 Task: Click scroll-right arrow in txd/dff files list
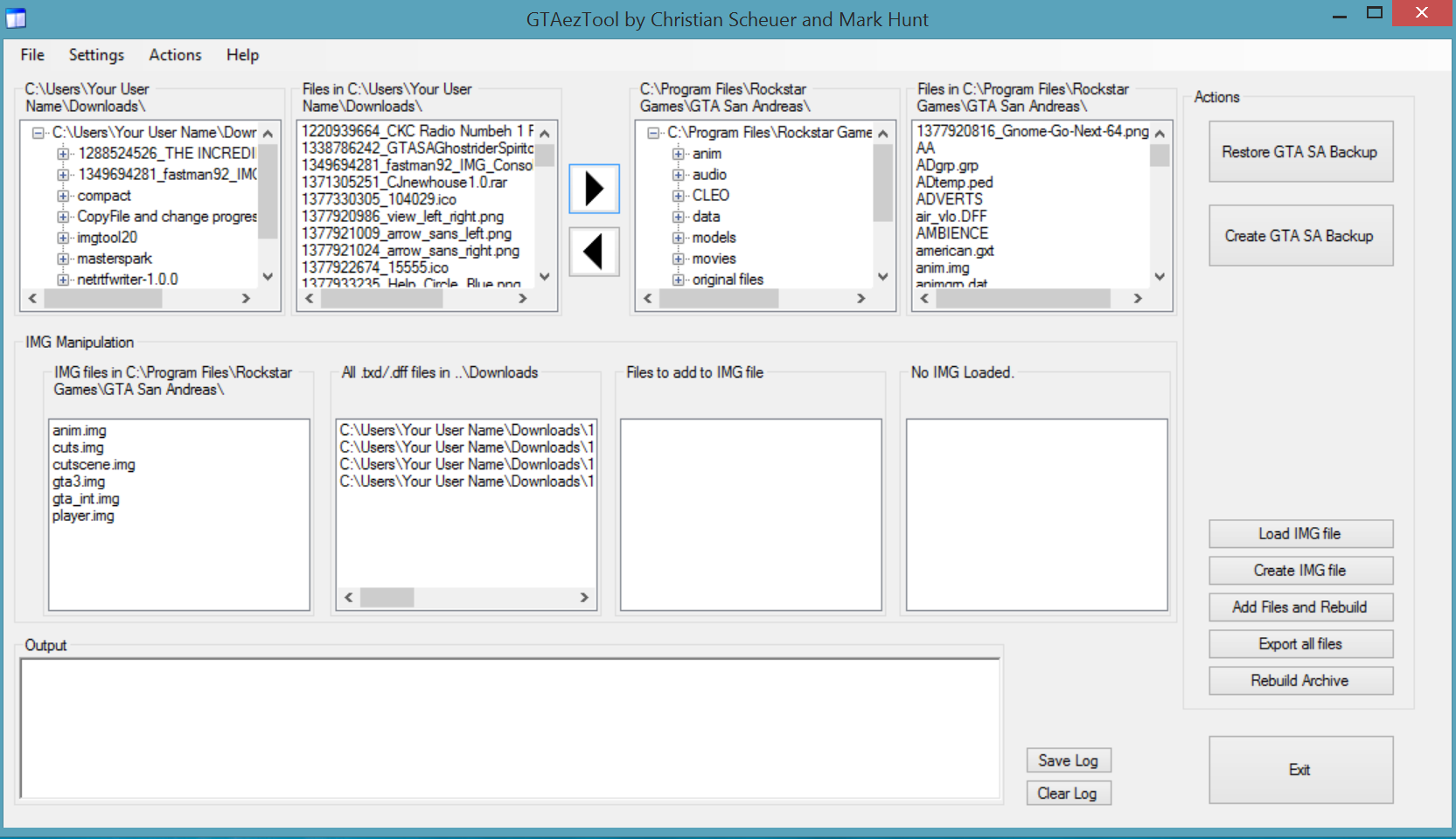pyautogui.click(x=584, y=598)
